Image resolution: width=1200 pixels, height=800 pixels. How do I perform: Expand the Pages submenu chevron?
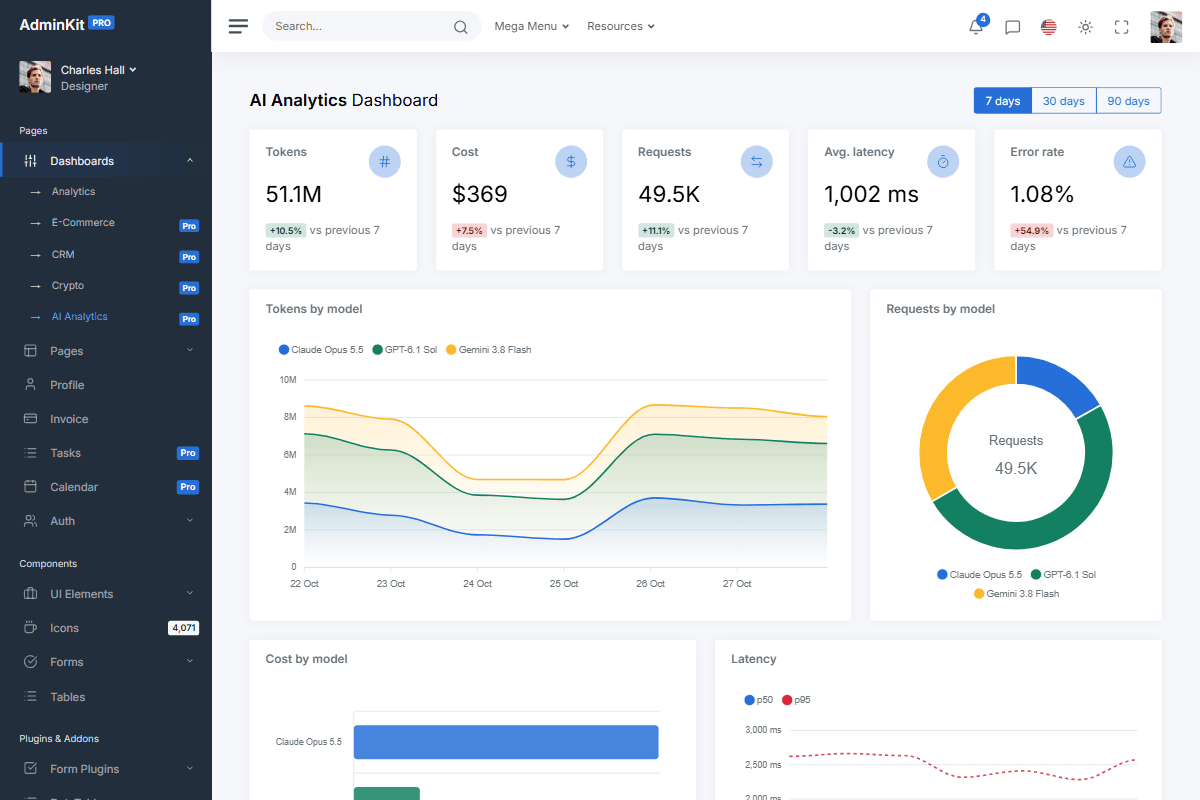pyautogui.click(x=190, y=350)
